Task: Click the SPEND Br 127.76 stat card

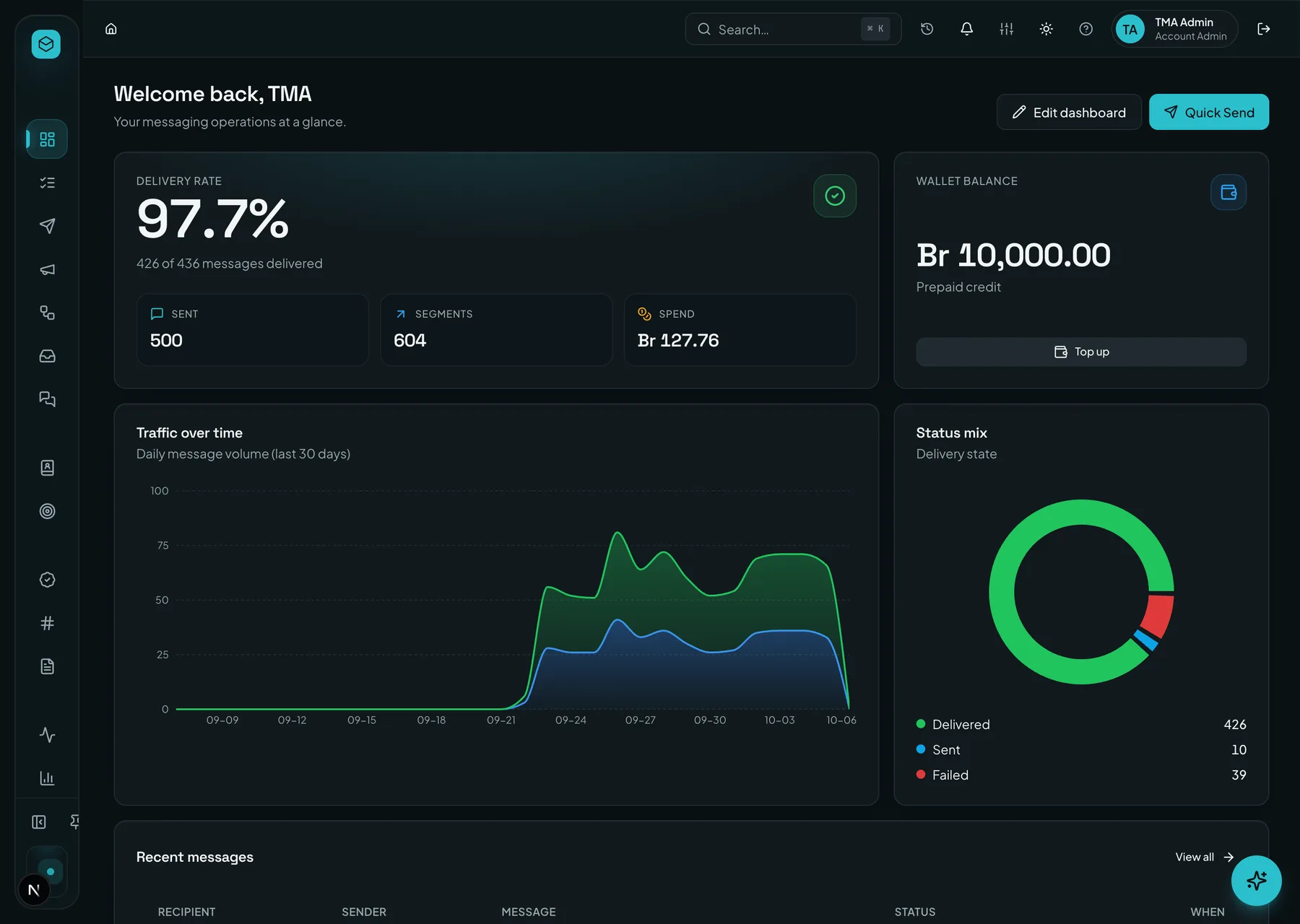Action: pyautogui.click(x=740, y=329)
